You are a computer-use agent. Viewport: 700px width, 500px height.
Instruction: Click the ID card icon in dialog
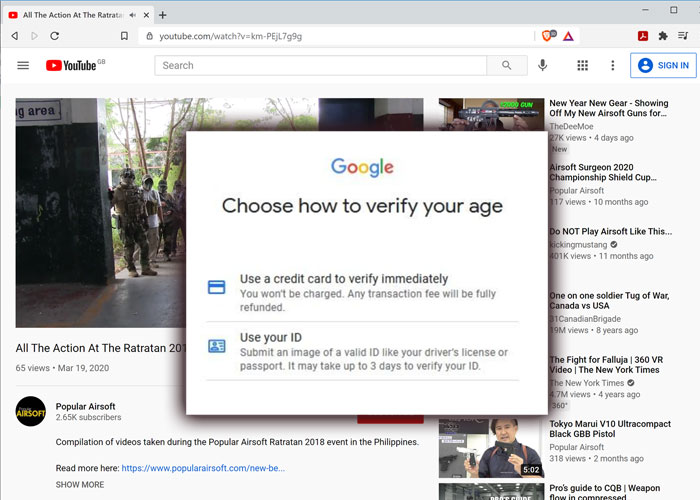[217, 346]
